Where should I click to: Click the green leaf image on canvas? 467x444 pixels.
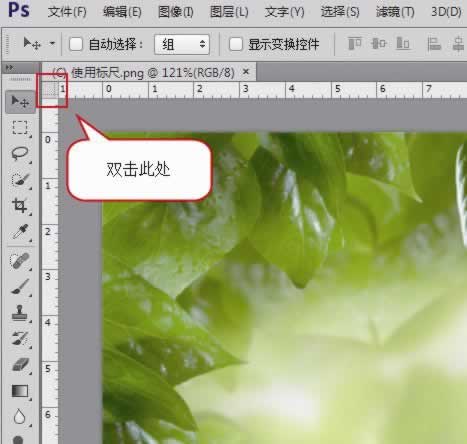point(284,288)
